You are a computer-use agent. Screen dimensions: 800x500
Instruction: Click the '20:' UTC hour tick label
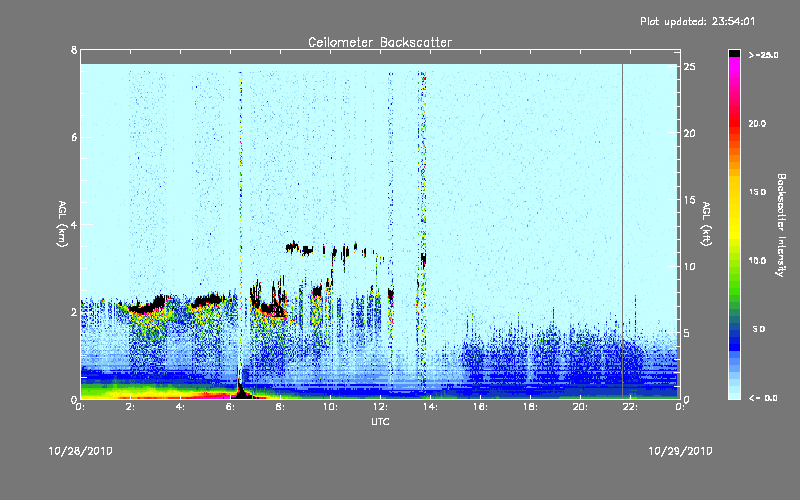pos(580,407)
